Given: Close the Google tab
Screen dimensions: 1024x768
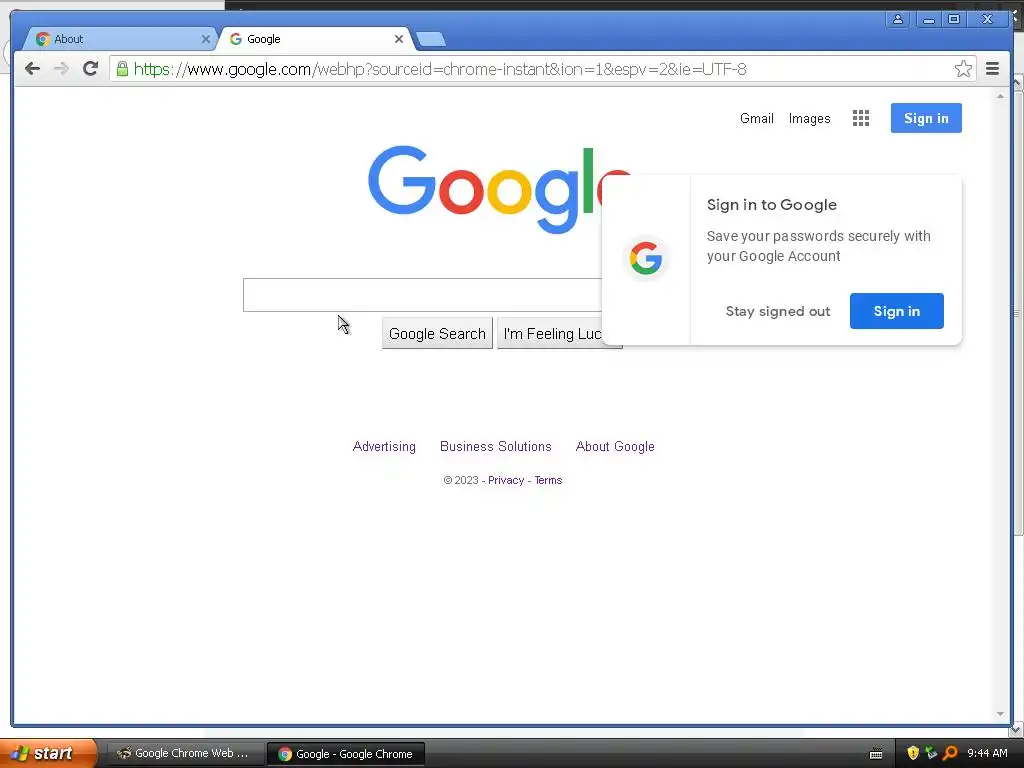Looking at the screenshot, I should tap(399, 39).
